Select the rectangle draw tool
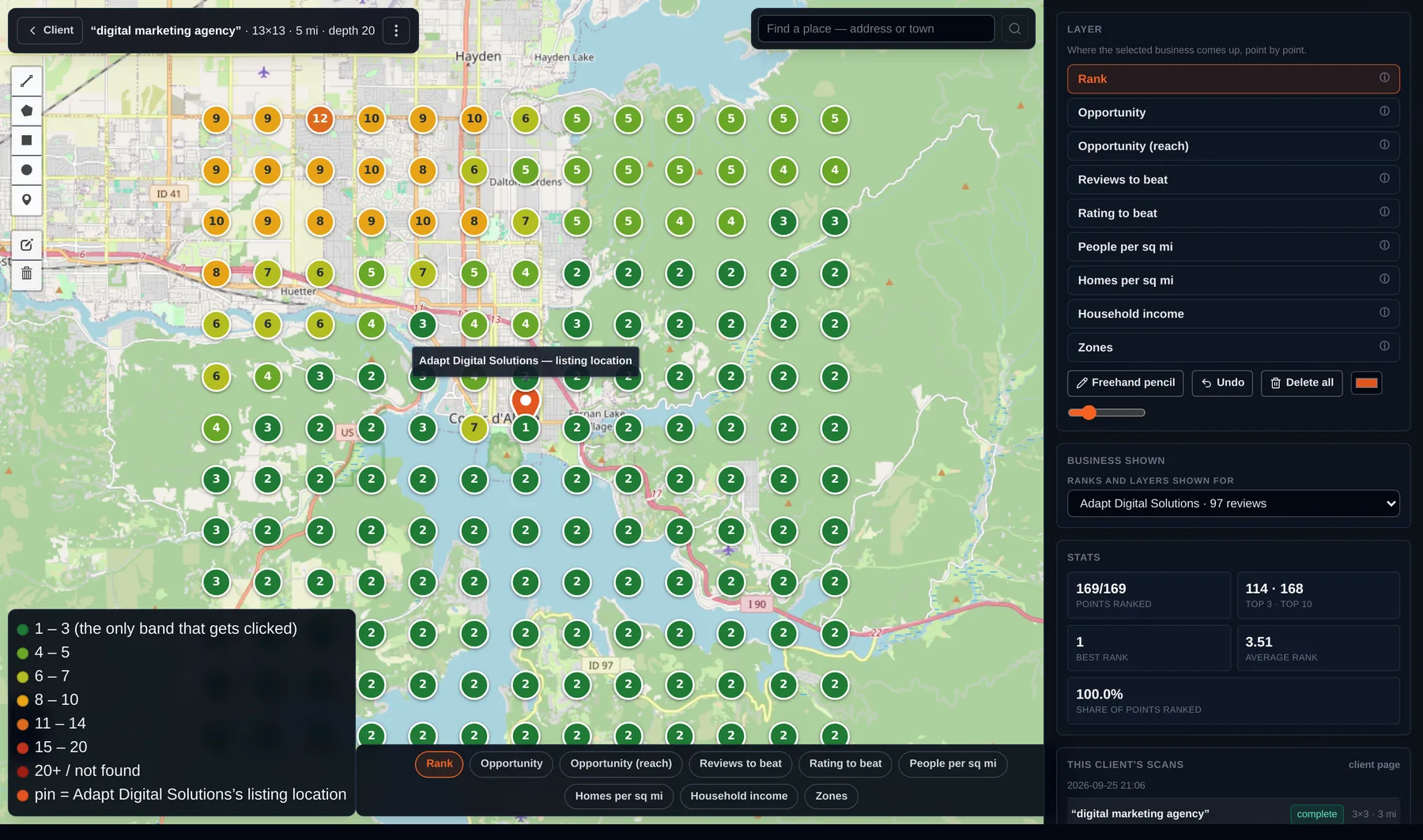Viewport: 1423px width, 840px height. [26, 140]
